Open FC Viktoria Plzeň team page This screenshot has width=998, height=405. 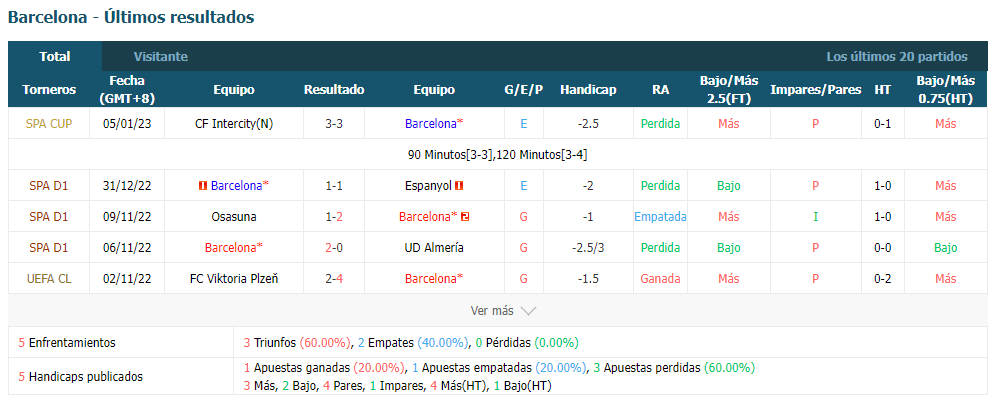(234, 278)
